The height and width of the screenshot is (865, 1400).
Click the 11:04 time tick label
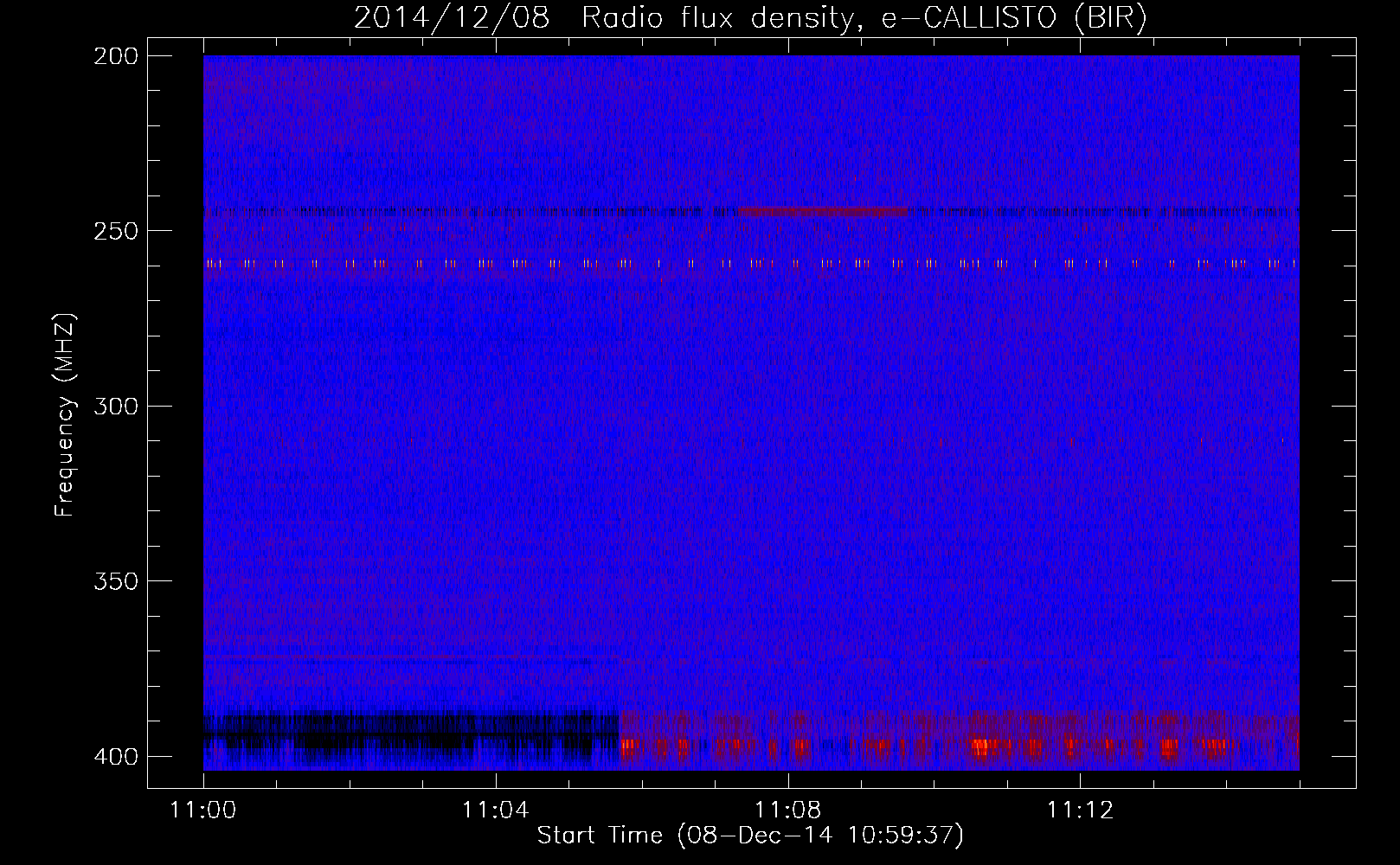click(495, 810)
